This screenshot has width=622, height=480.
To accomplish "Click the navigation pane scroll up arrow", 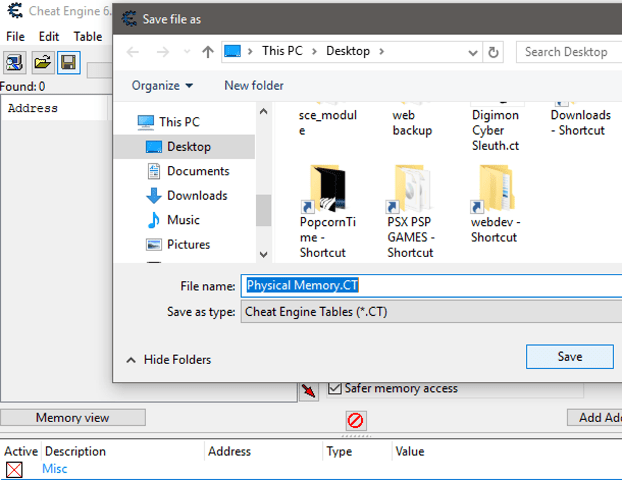I will coord(263,111).
